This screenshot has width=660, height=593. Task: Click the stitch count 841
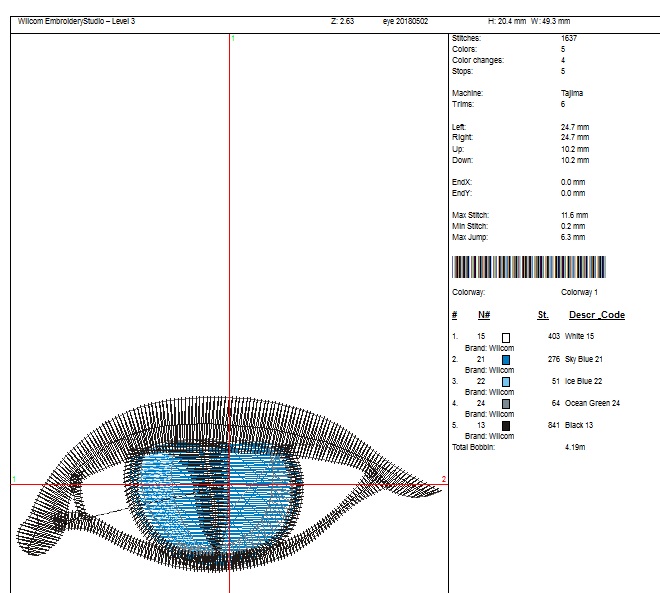554,425
